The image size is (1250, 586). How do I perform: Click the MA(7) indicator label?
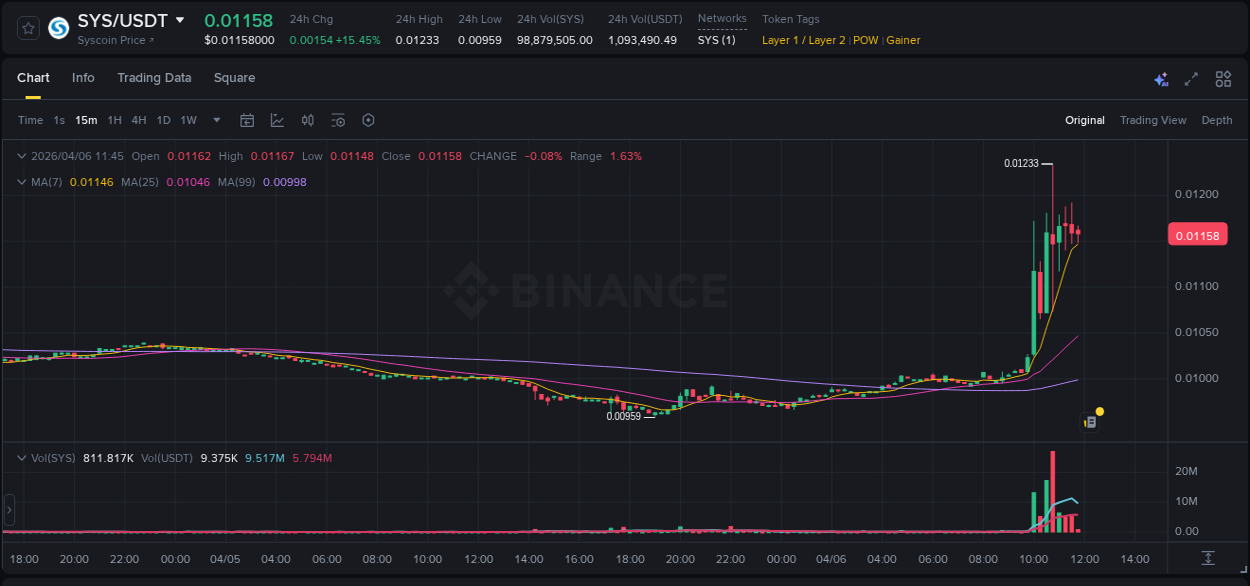[46, 182]
